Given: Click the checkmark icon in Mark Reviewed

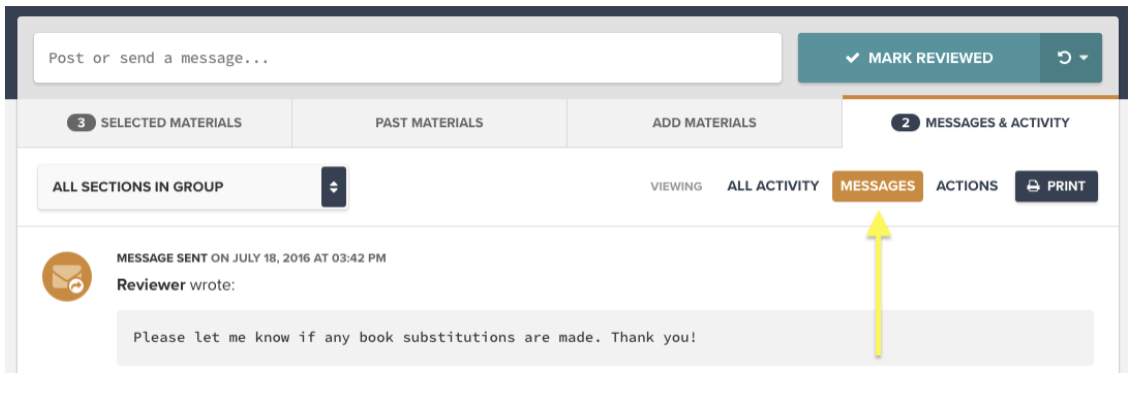Looking at the screenshot, I should coord(853,58).
